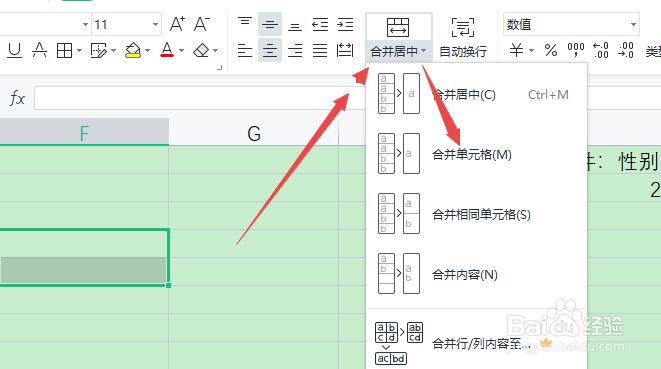This screenshot has width=661, height=369.
Task: Click the 合并居中 merge icon
Action: [x=398, y=27]
